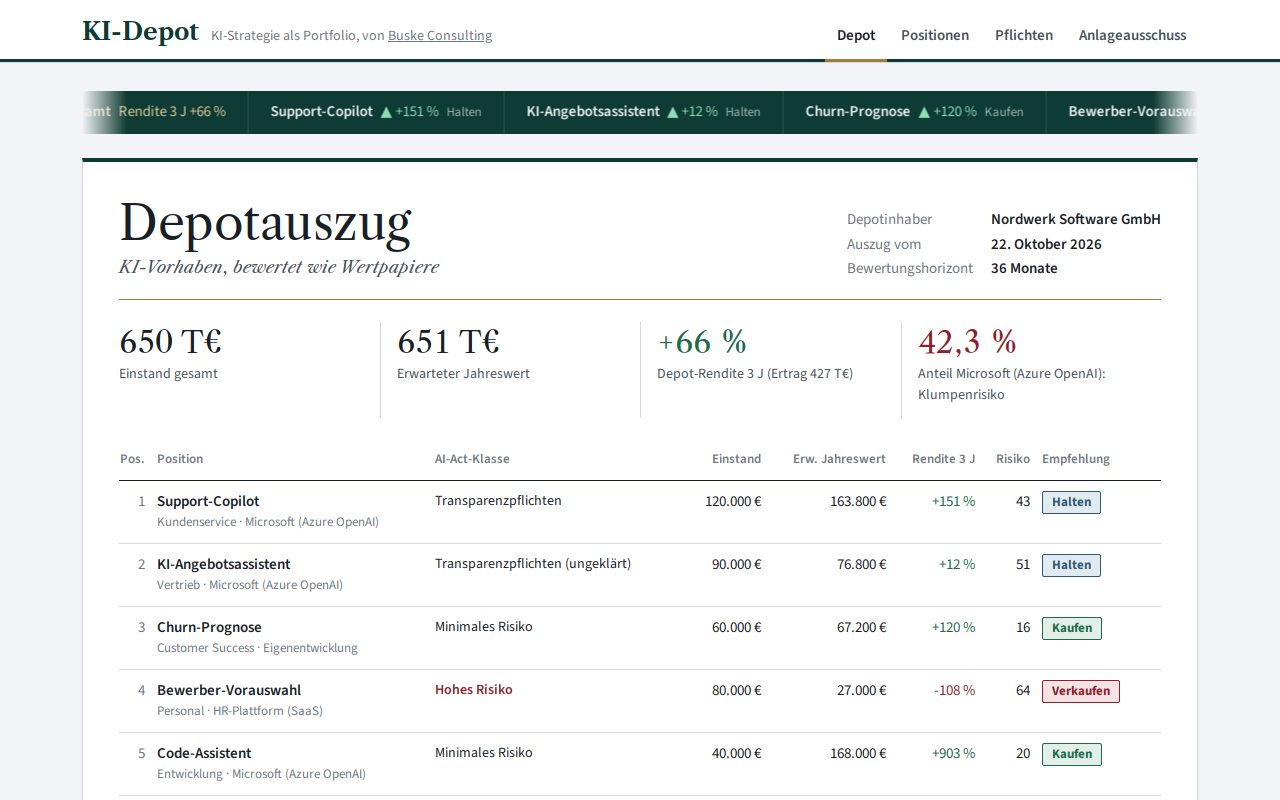Open the Bewerber-Vorauswahl position in the table

(229, 690)
